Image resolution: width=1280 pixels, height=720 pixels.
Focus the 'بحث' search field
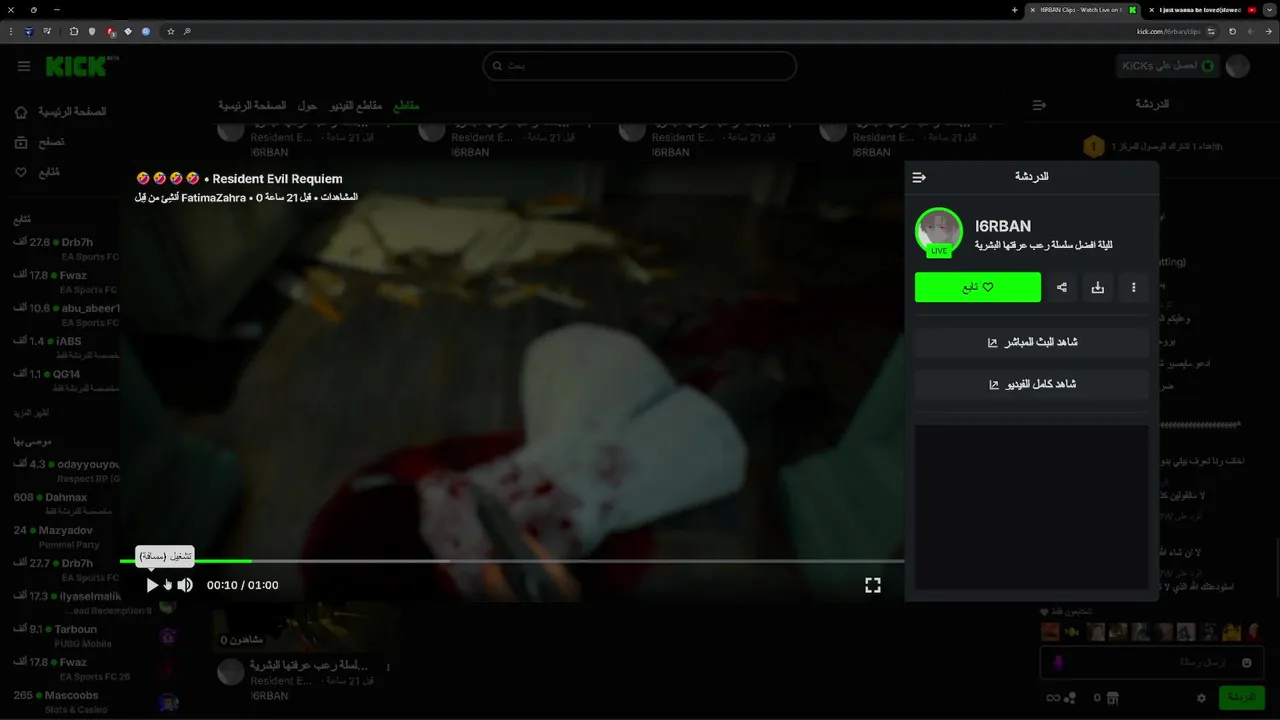[640, 66]
